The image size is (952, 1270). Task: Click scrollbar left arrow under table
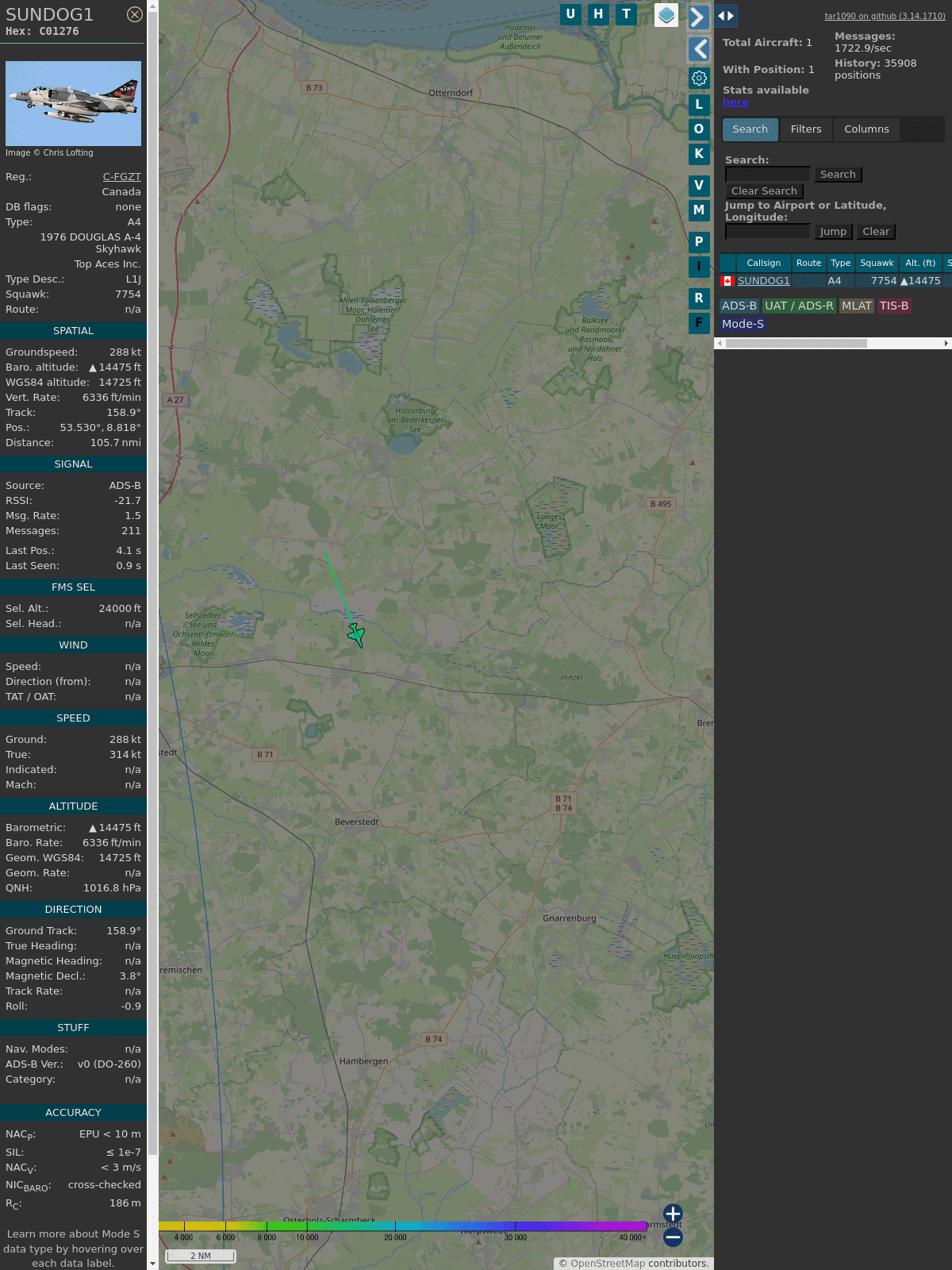tap(720, 344)
